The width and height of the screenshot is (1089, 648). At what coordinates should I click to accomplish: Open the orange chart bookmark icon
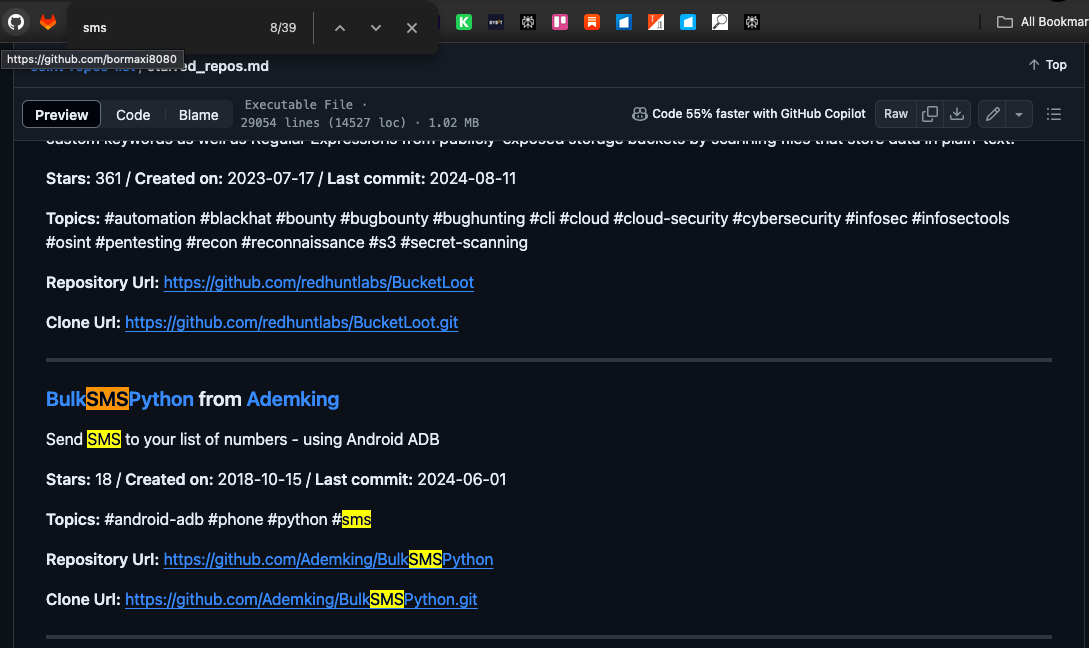click(656, 22)
